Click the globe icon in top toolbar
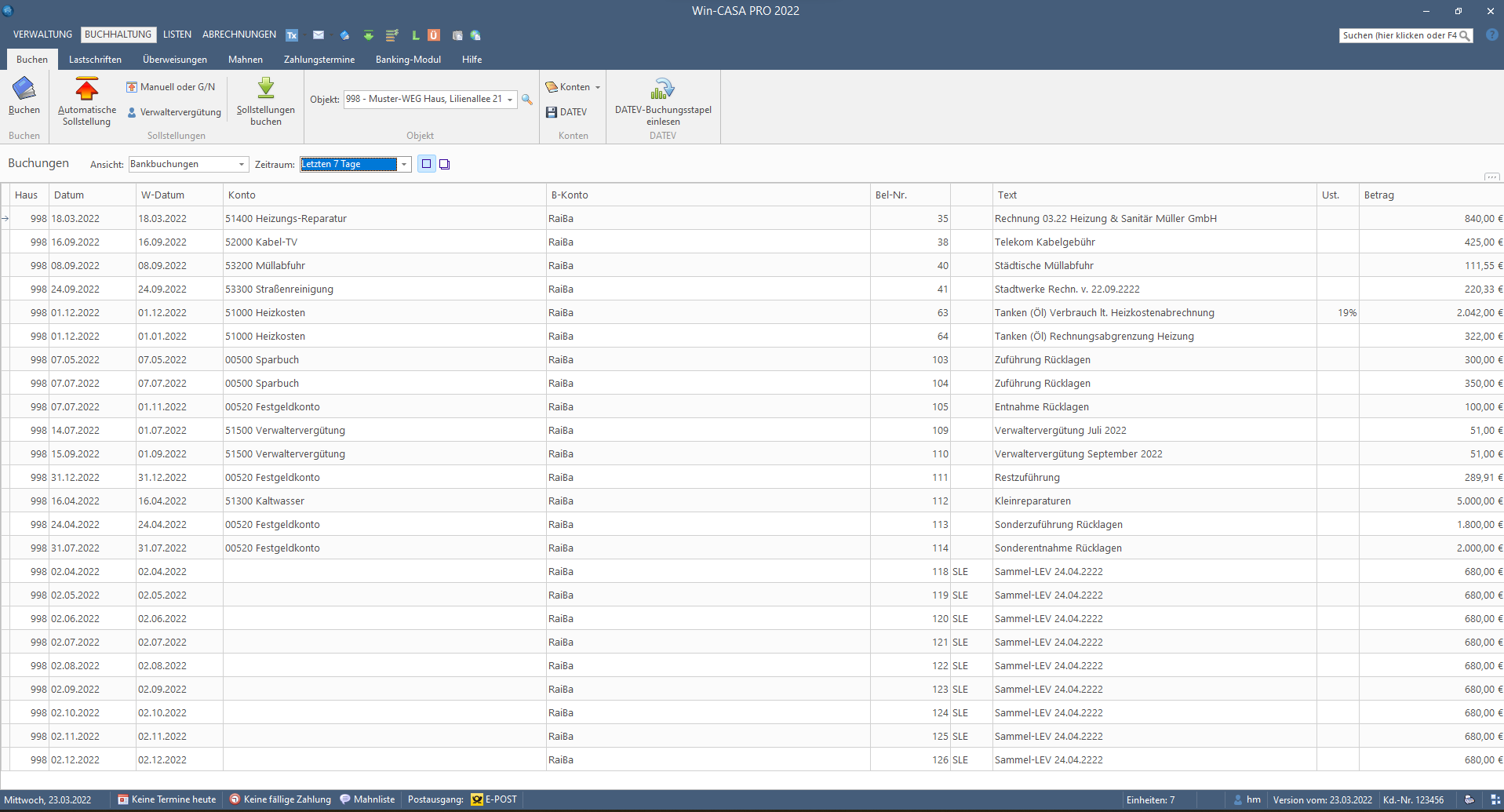The image size is (1504, 812). (475, 35)
